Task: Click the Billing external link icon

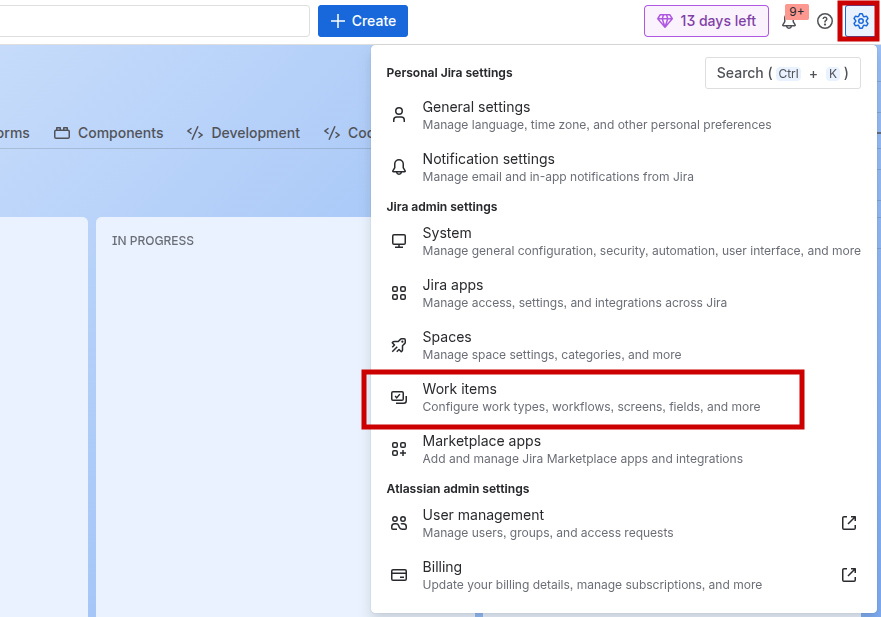Action: pyautogui.click(x=848, y=575)
